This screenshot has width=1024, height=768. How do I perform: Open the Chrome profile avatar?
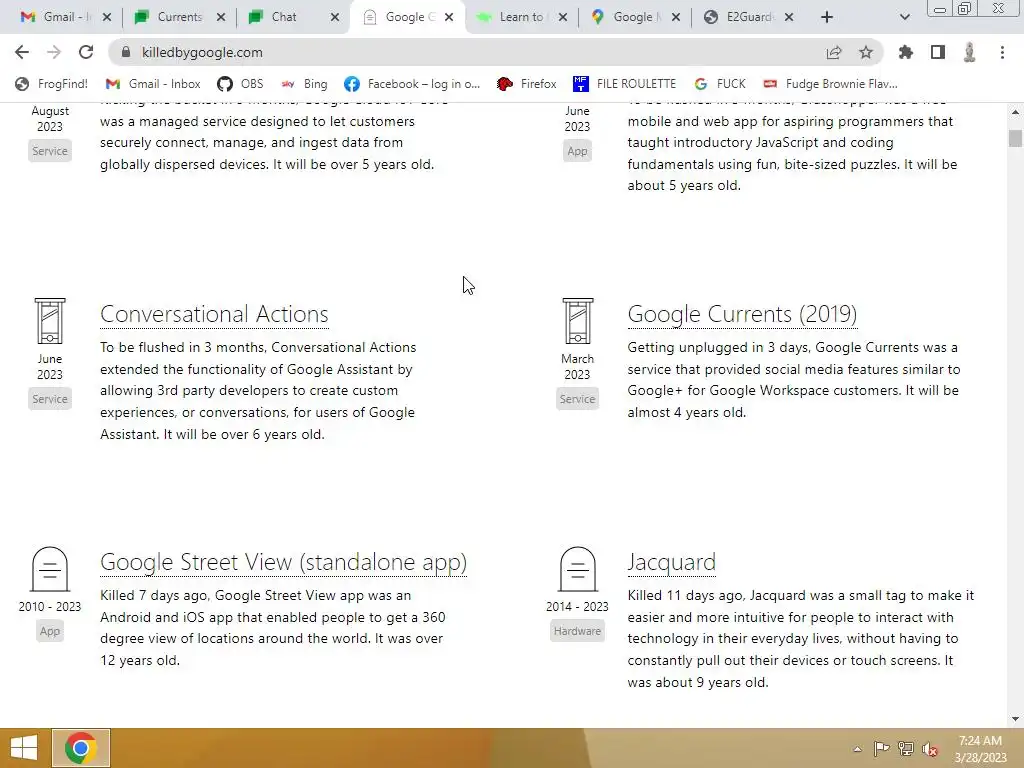click(970, 52)
